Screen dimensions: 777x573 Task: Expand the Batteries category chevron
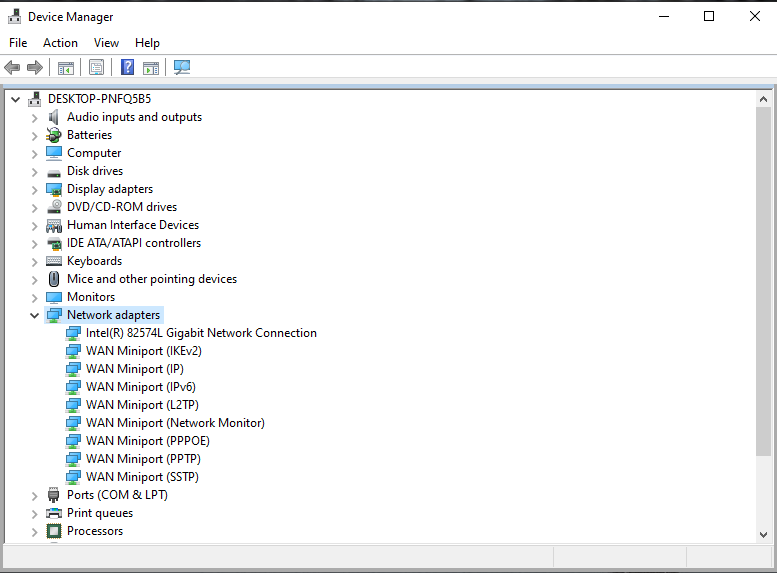(34, 136)
